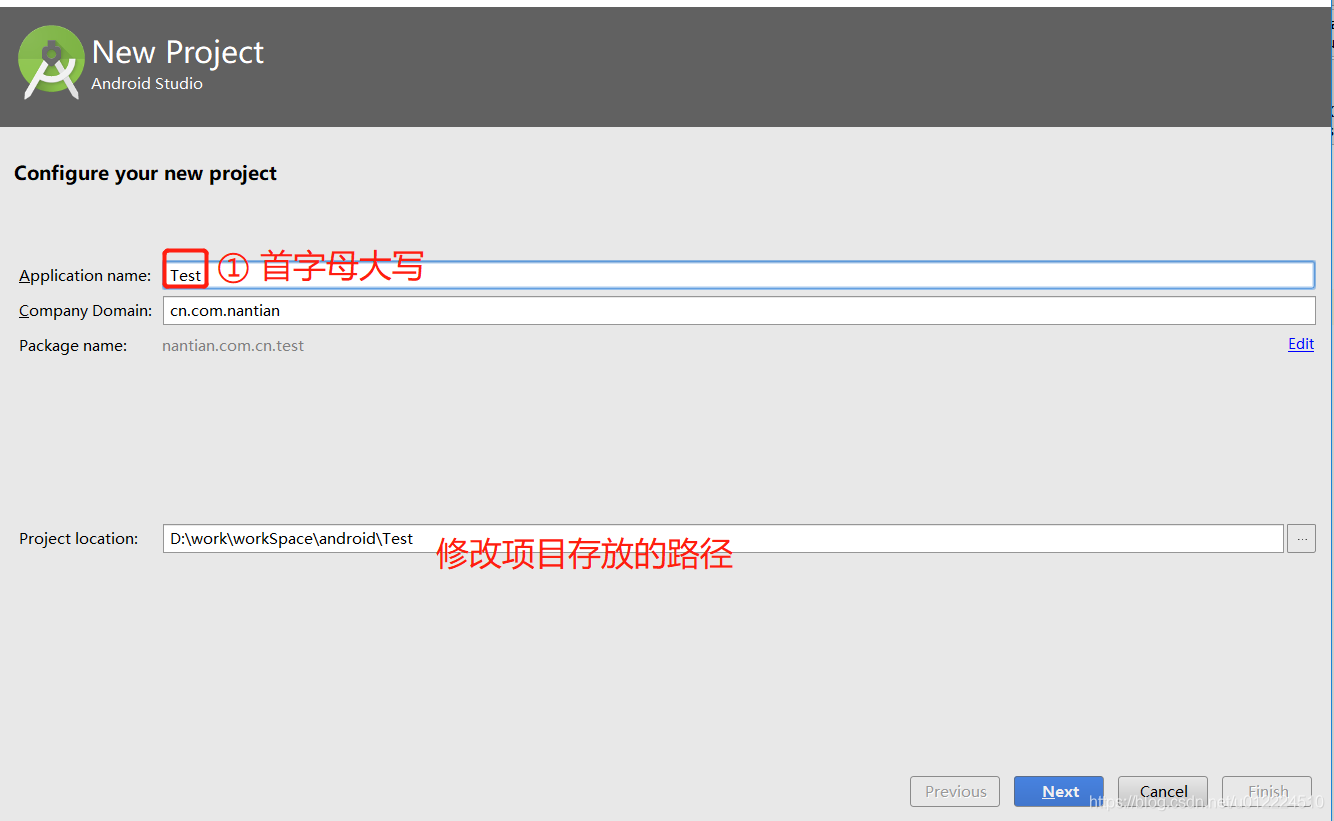Viewport: 1334px width, 821px height.
Task: Click the Package name label
Action: pos(73,346)
